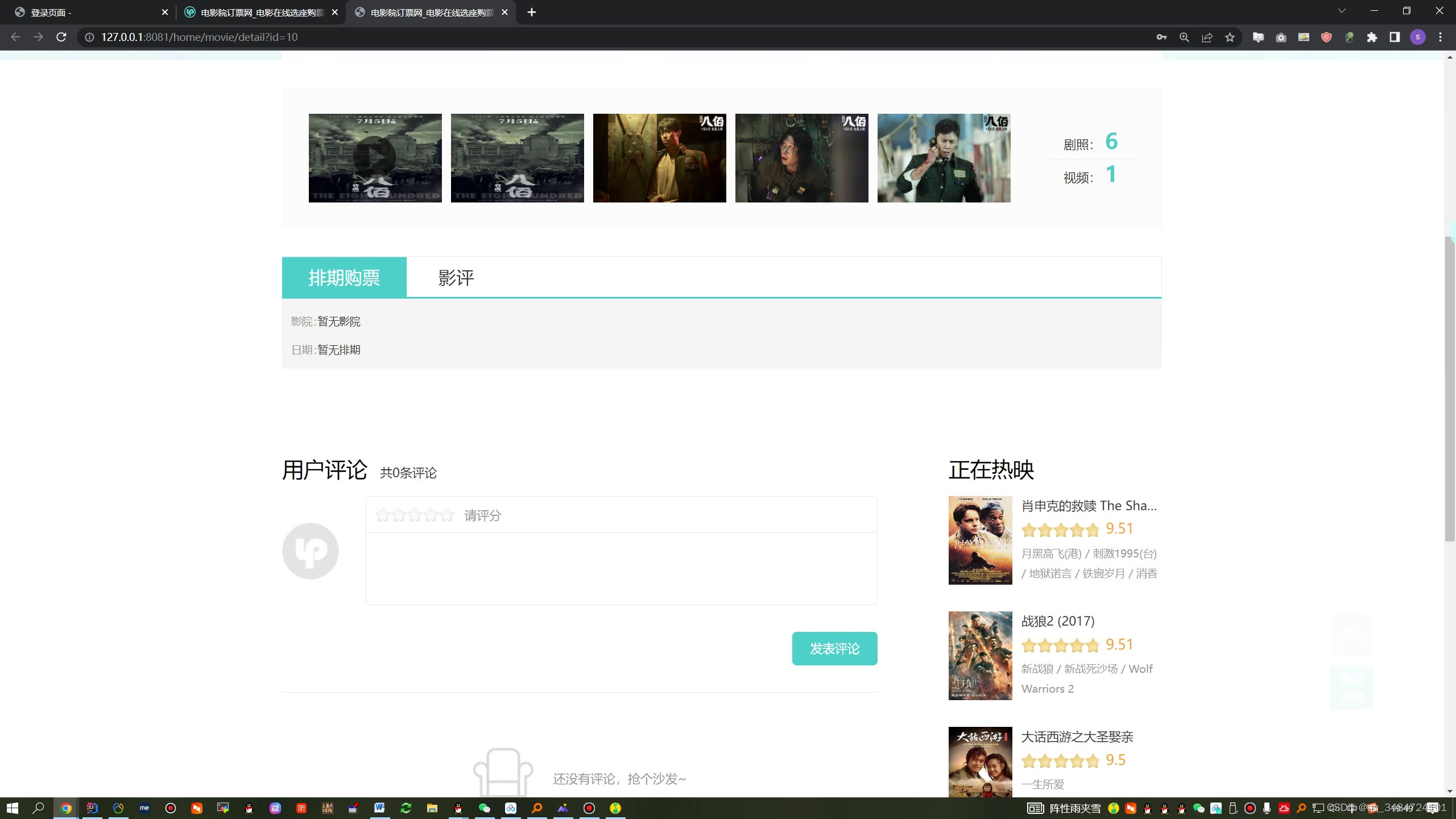
Task: Open 肖申克的救赎 movie title link
Action: [1089, 506]
